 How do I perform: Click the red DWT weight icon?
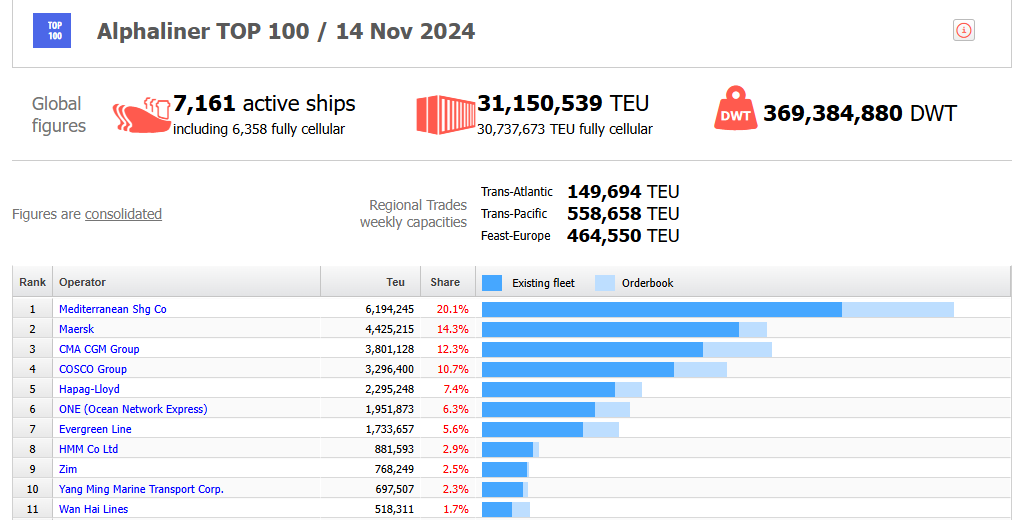click(736, 108)
